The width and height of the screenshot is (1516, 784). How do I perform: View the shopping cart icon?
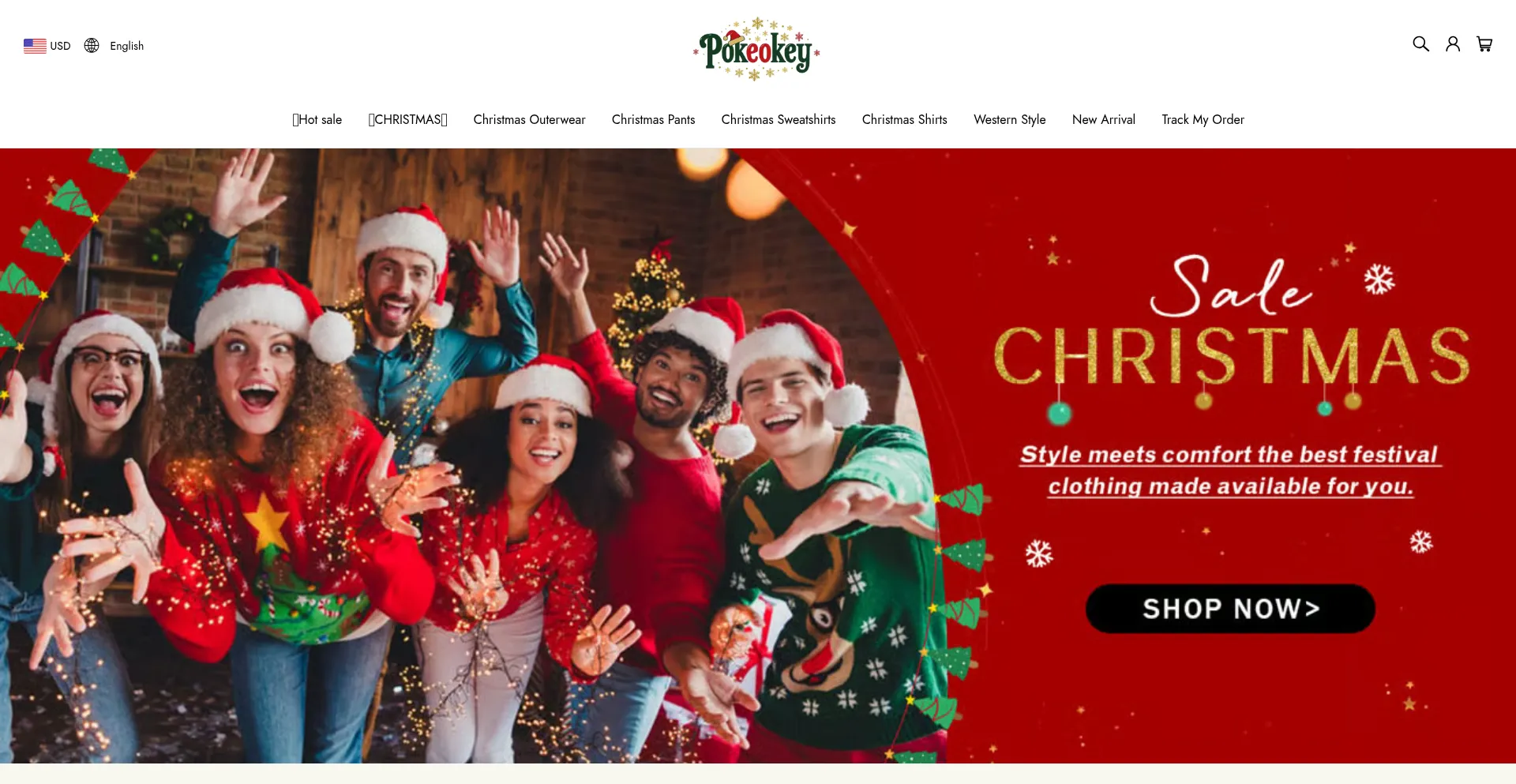[1484, 44]
